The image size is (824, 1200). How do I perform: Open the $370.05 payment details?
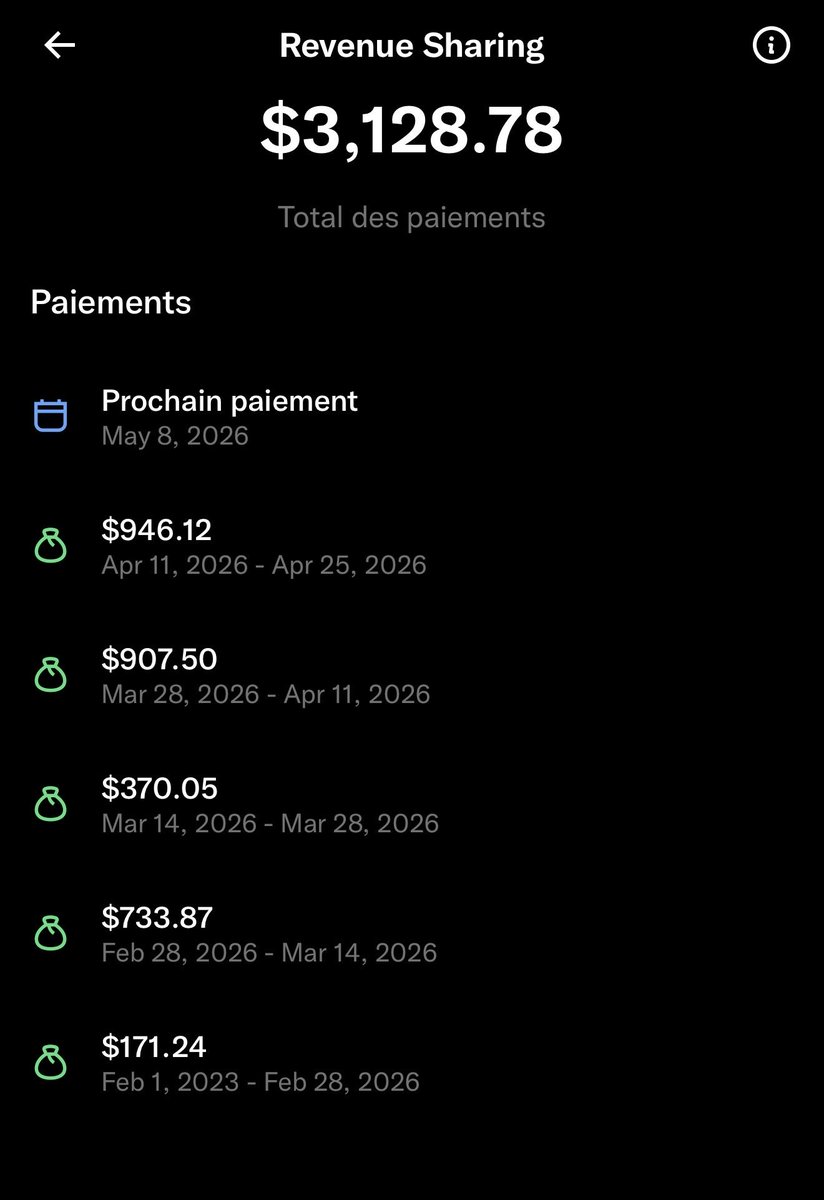click(412, 804)
